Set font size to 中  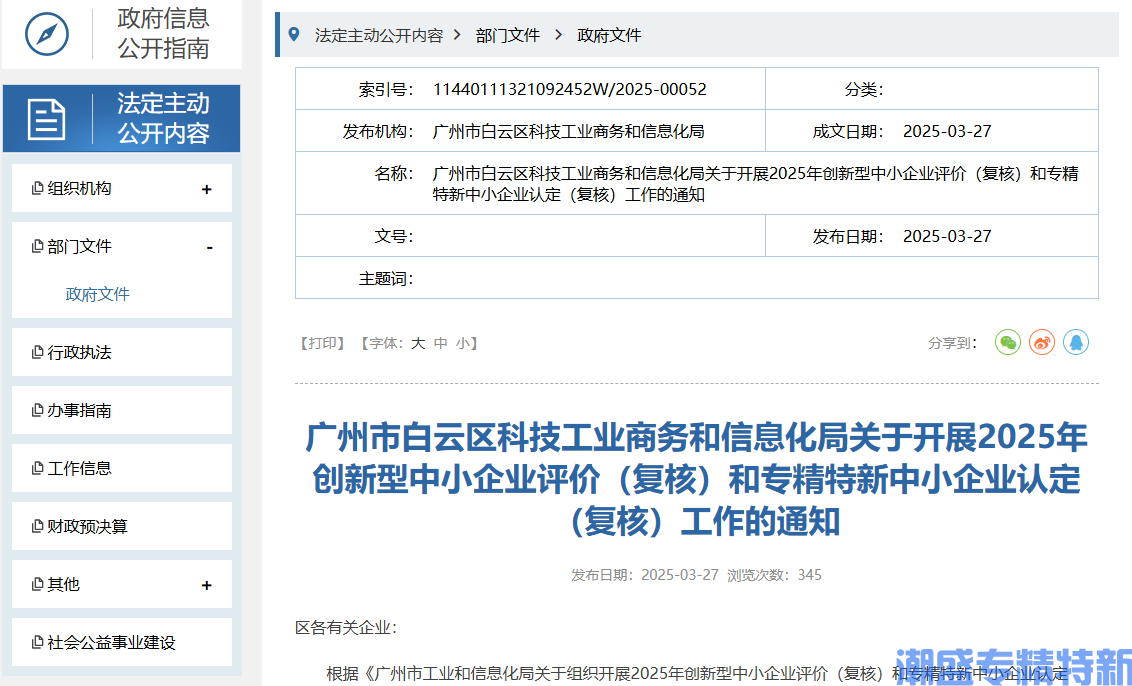pyautogui.click(x=440, y=343)
